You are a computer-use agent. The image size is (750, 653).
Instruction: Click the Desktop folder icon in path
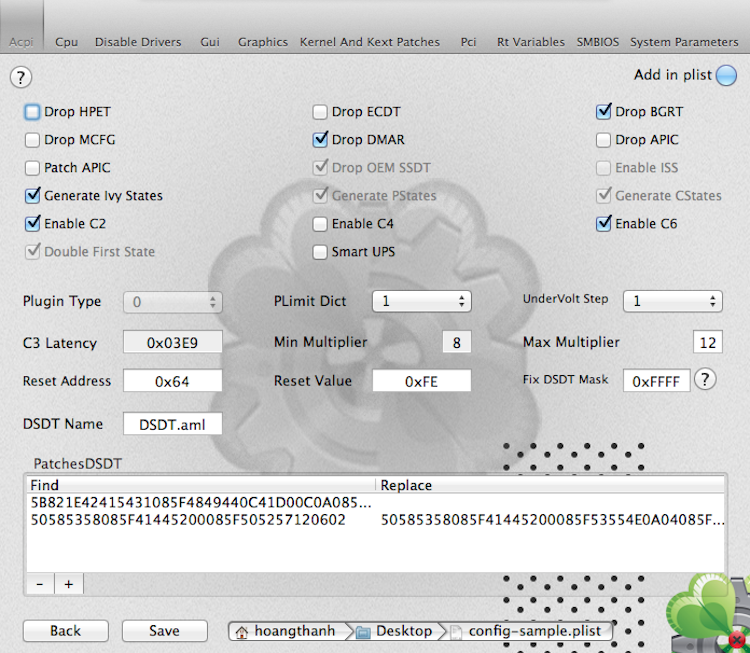click(x=363, y=632)
